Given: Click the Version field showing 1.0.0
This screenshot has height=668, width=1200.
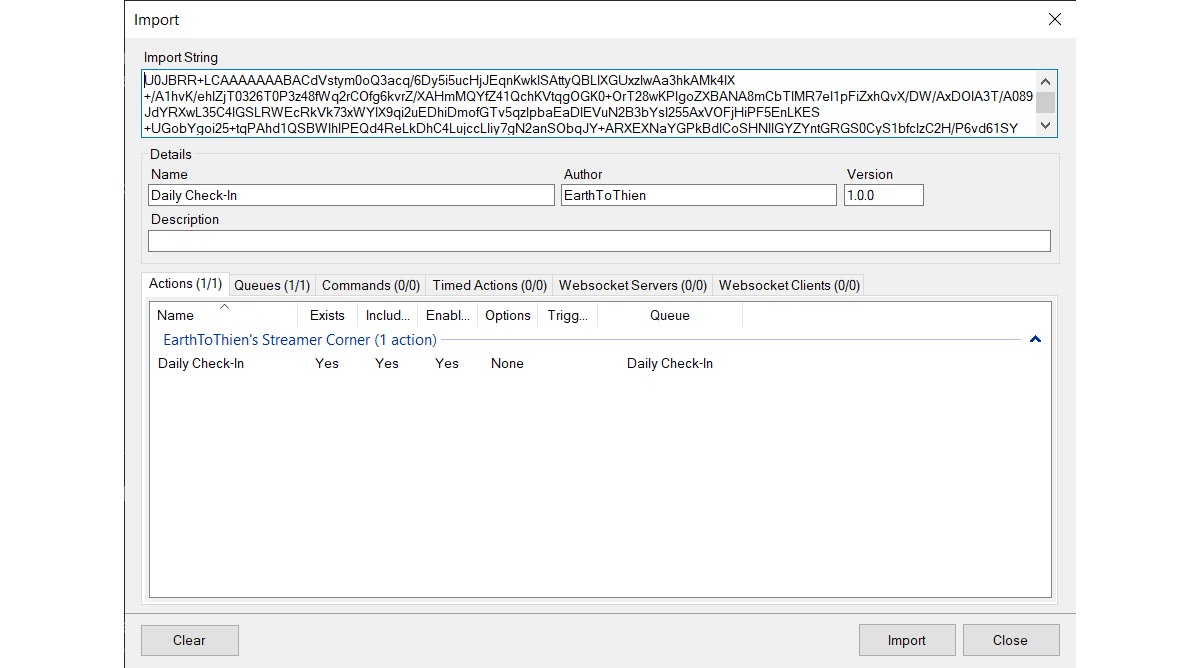Looking at the screenshot, I should [883, 195].
